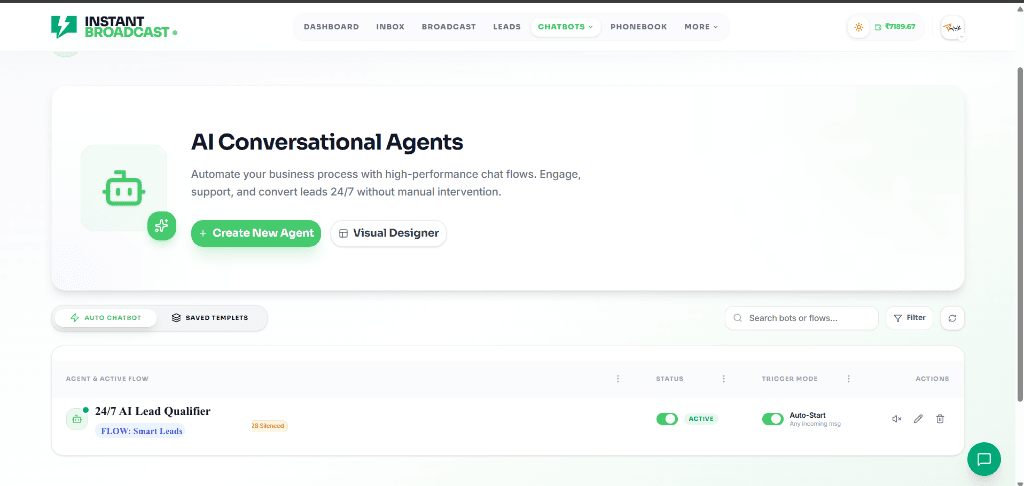This screenshot has height=486, width=1024.
Task: Open Status column options dots
Action: tap(724, 379)
